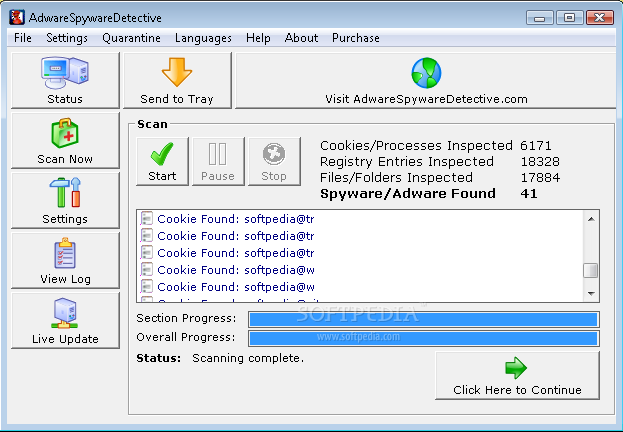Click the Section Progress bar
623x432 pixels.
(x=424, y=319)
